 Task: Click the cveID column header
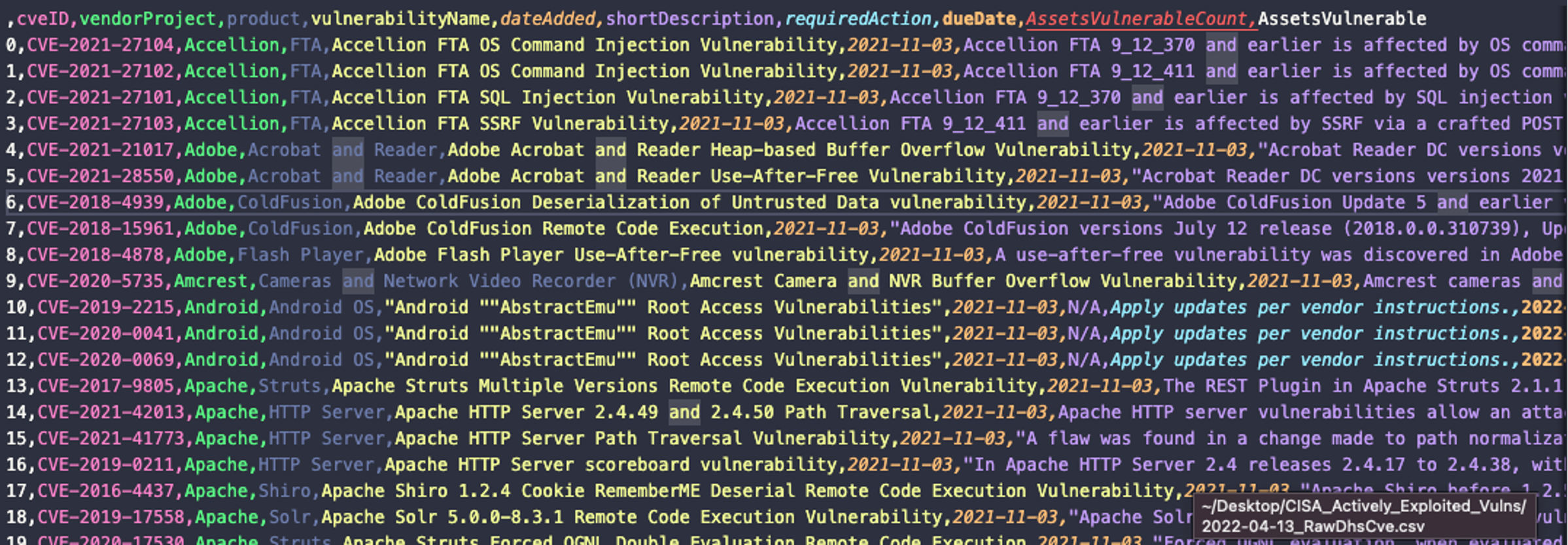click(x=43, y=19)
